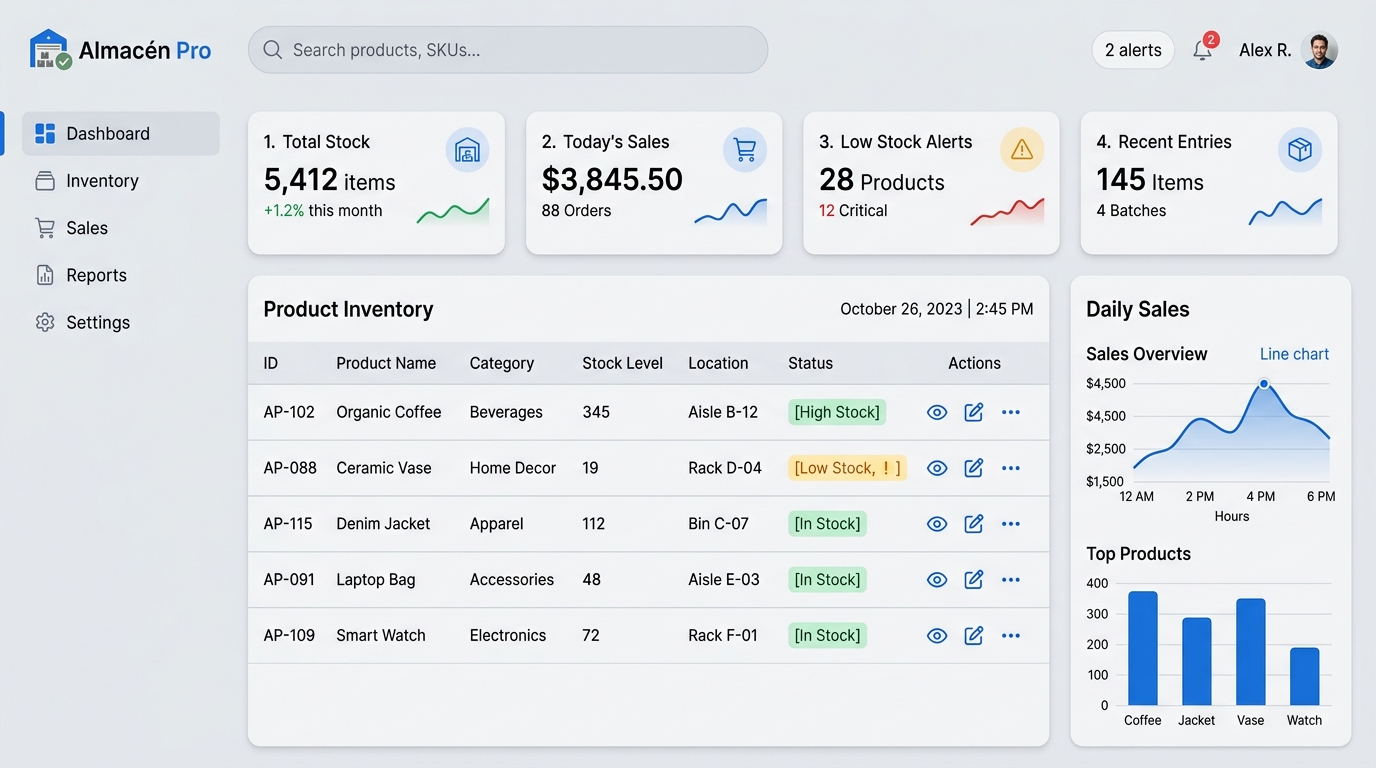Click the notification bell icon

coord(1203,50)
